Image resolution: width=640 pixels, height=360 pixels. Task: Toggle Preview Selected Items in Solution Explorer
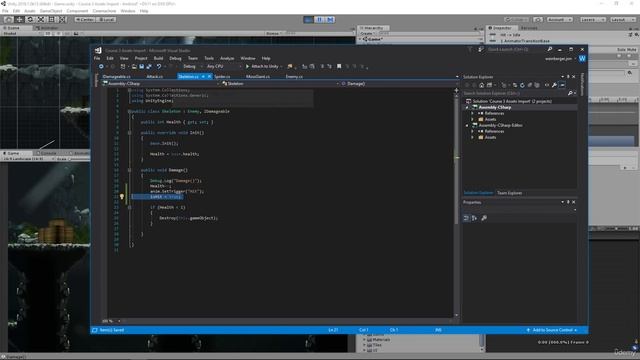click(563, 85)
